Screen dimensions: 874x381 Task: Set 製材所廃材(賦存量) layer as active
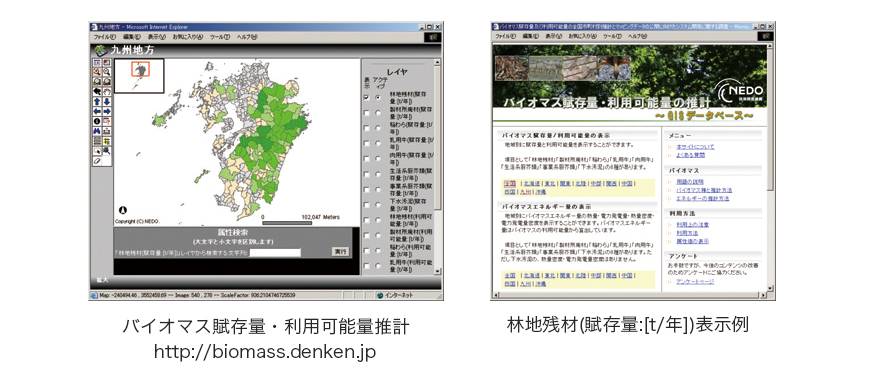378,113
